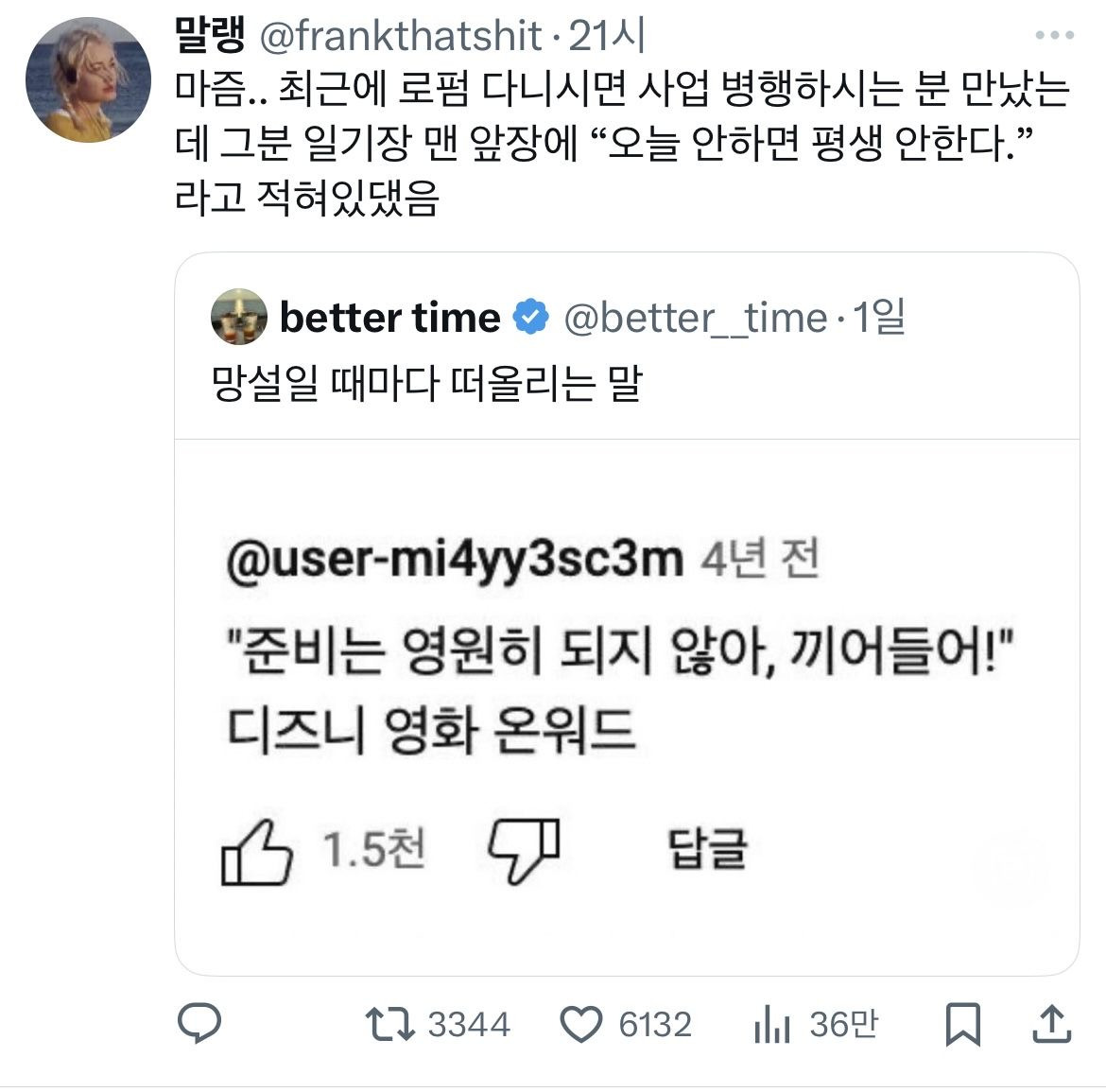View tweet analytics bar chart icon

tap(771, 1025)
